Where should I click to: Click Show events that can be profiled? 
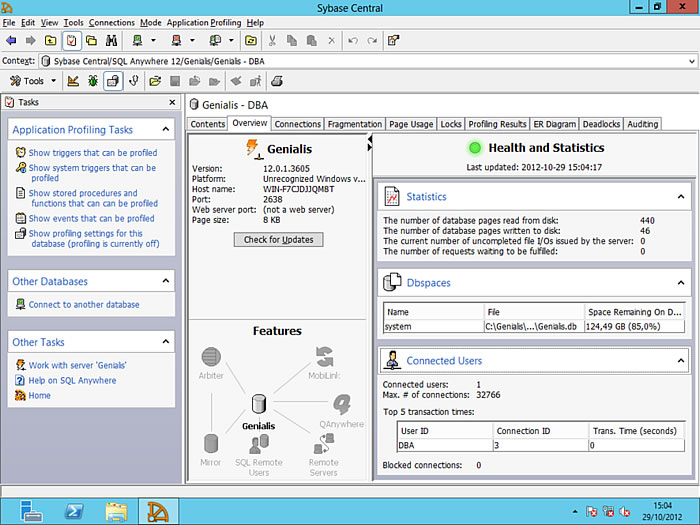click(92, 218)
